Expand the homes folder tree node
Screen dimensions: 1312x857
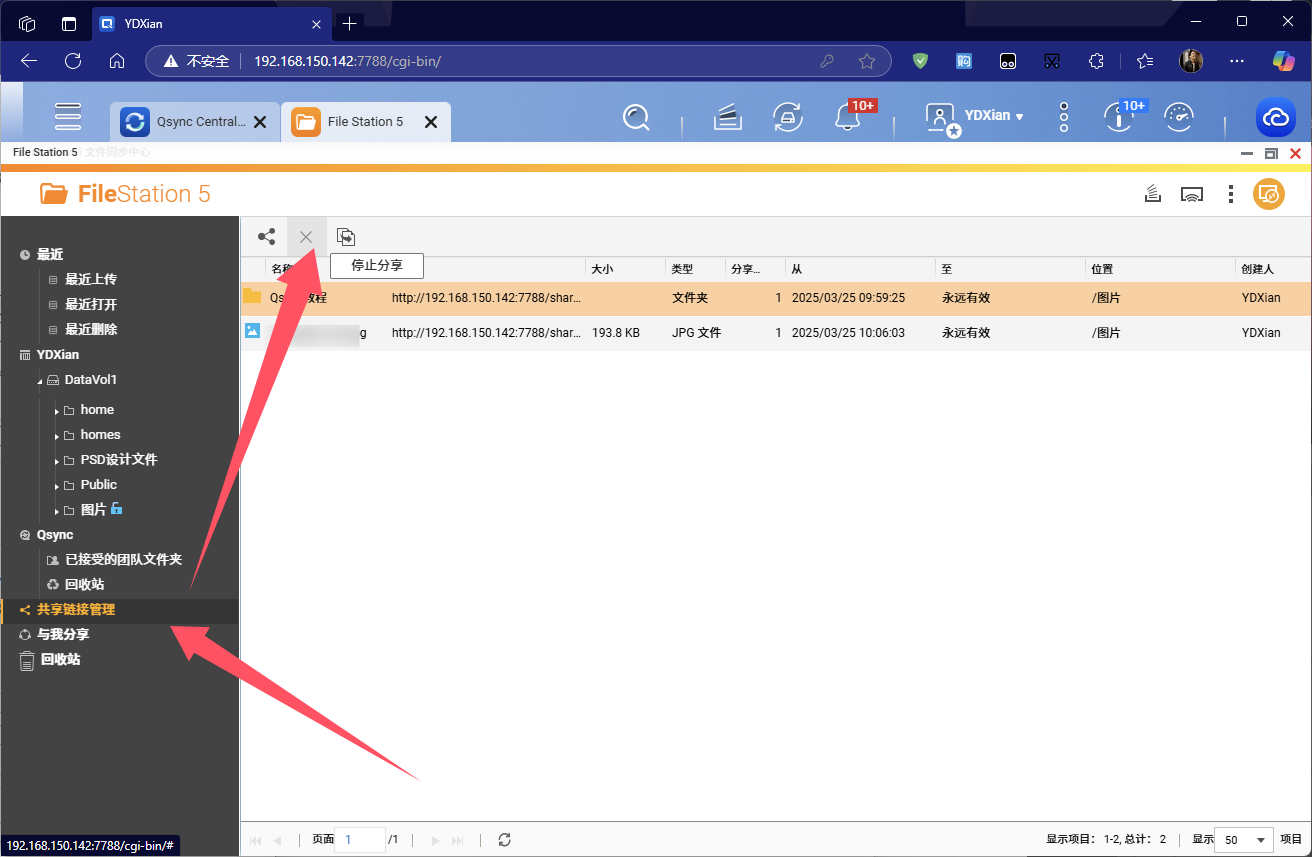coord(56,435)
